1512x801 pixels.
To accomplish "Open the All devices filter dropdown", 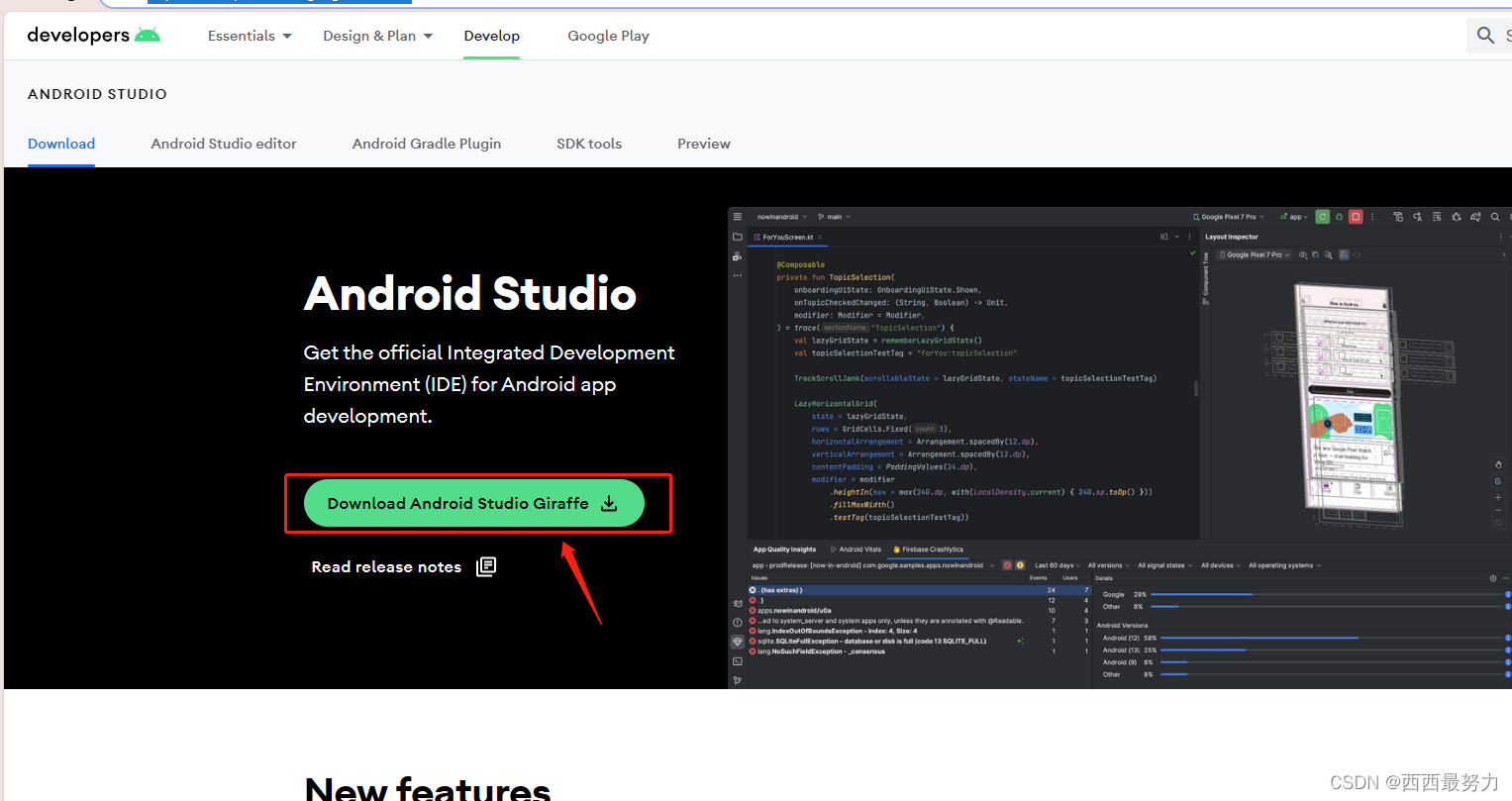I will pyautogui.click(x=1221, y=565).
